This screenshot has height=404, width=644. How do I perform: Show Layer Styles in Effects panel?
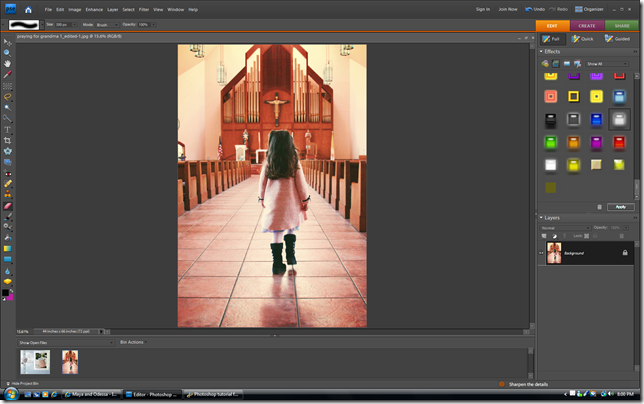point(556,64)
